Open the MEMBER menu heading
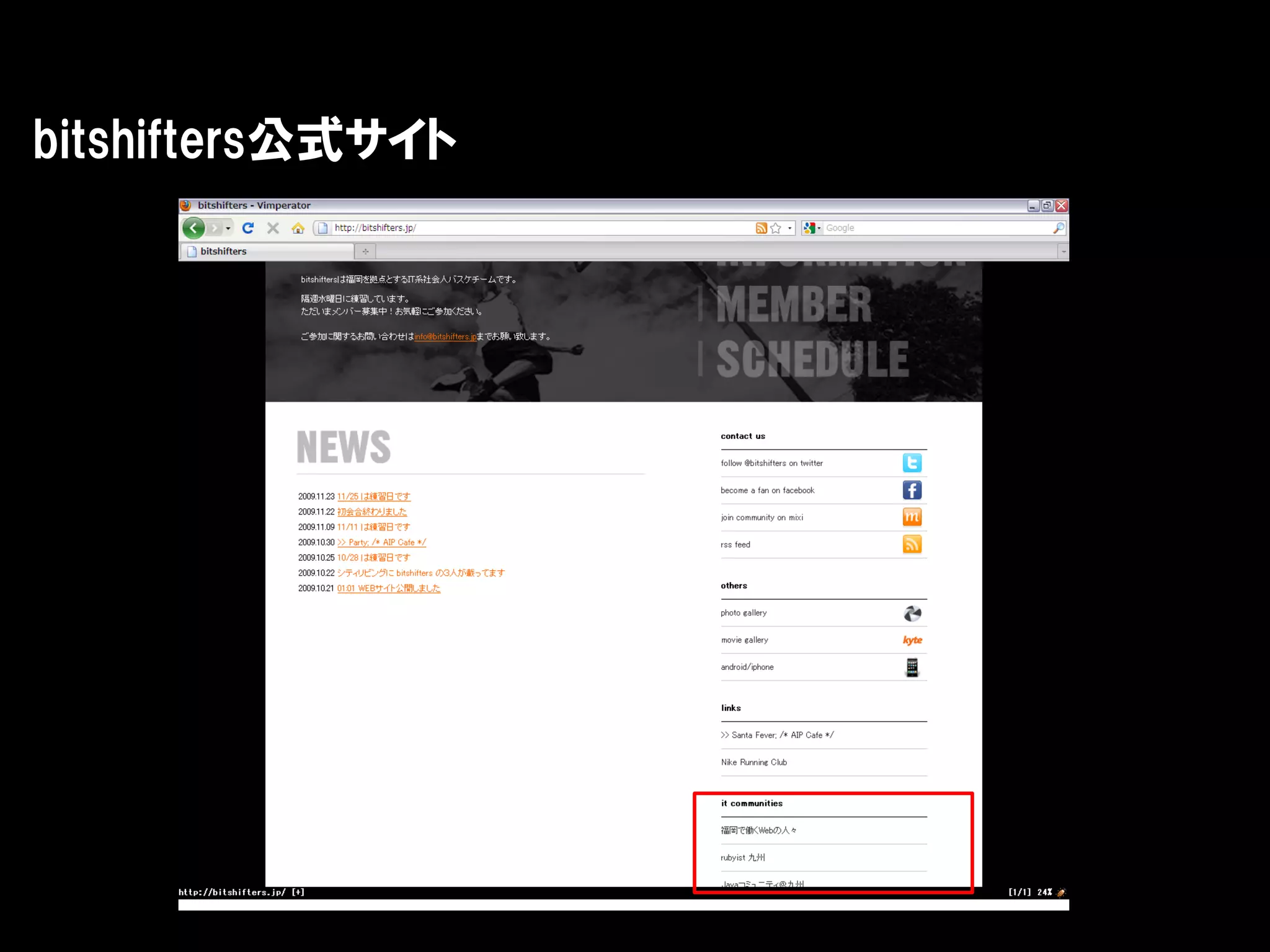This screenshot has width=1270, height=952. pyautogui.click(x=794, y=304)
